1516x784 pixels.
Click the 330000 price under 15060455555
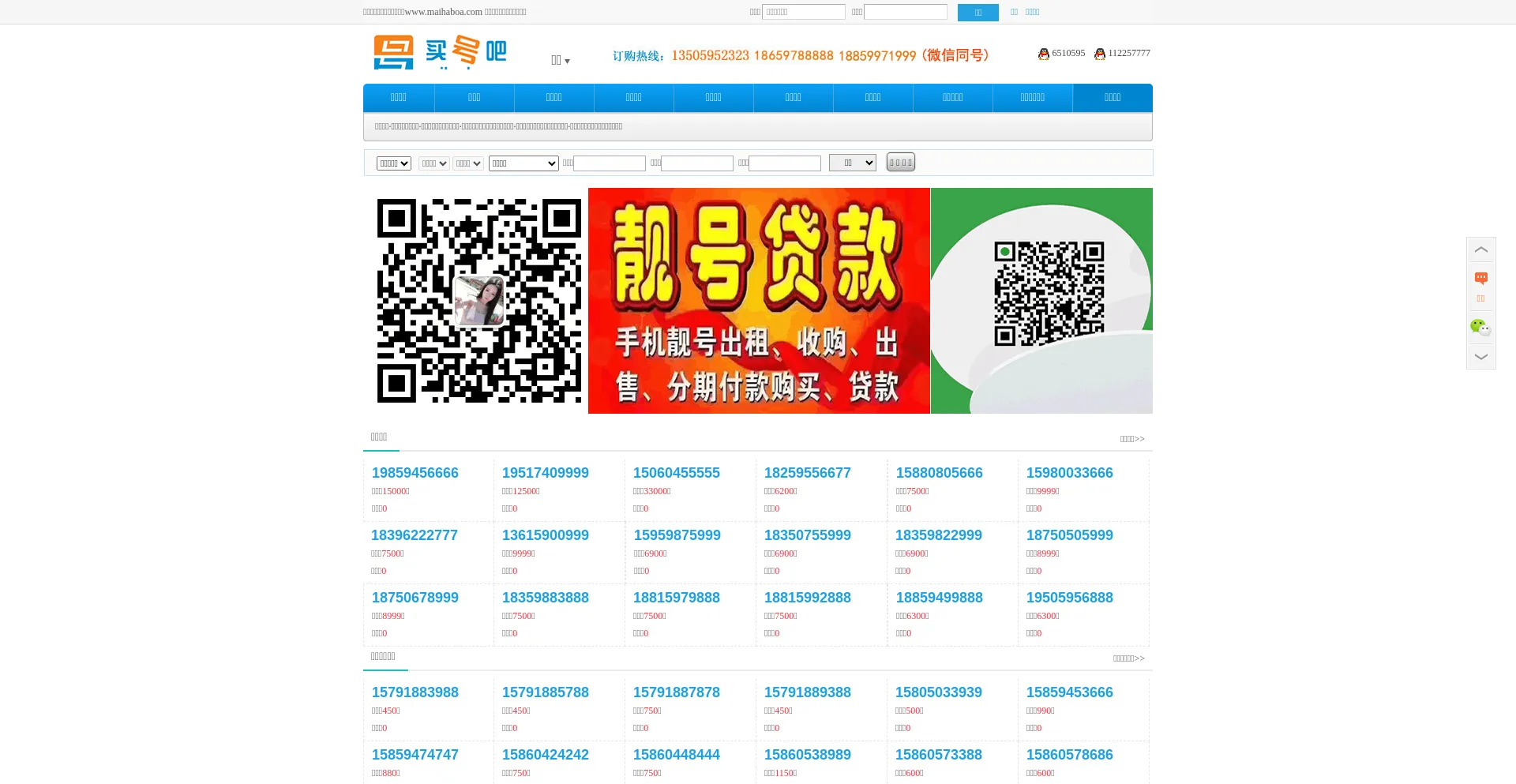655,491
